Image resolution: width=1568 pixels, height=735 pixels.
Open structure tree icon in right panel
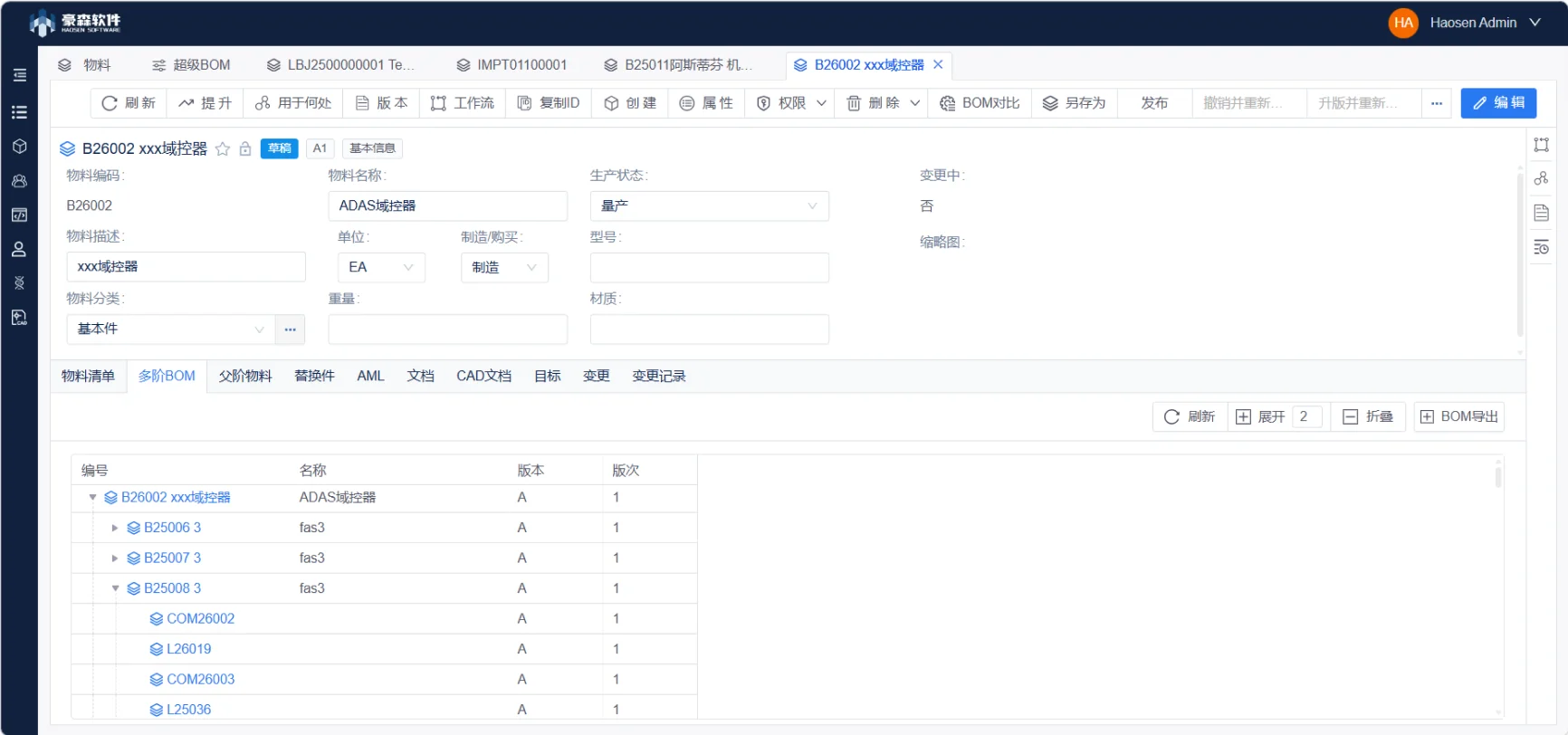pyautogui.click(x=1542, y=178)
